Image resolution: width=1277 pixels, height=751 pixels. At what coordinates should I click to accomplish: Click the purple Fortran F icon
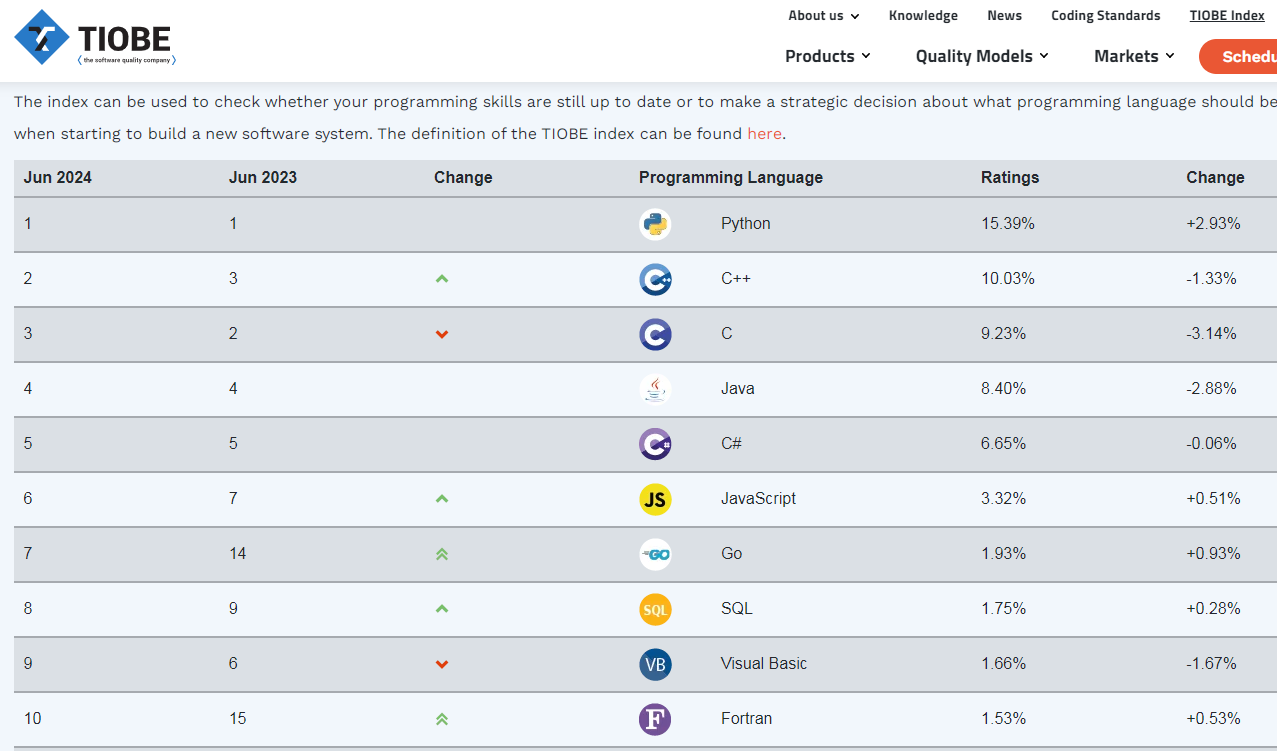pos(655,719)
